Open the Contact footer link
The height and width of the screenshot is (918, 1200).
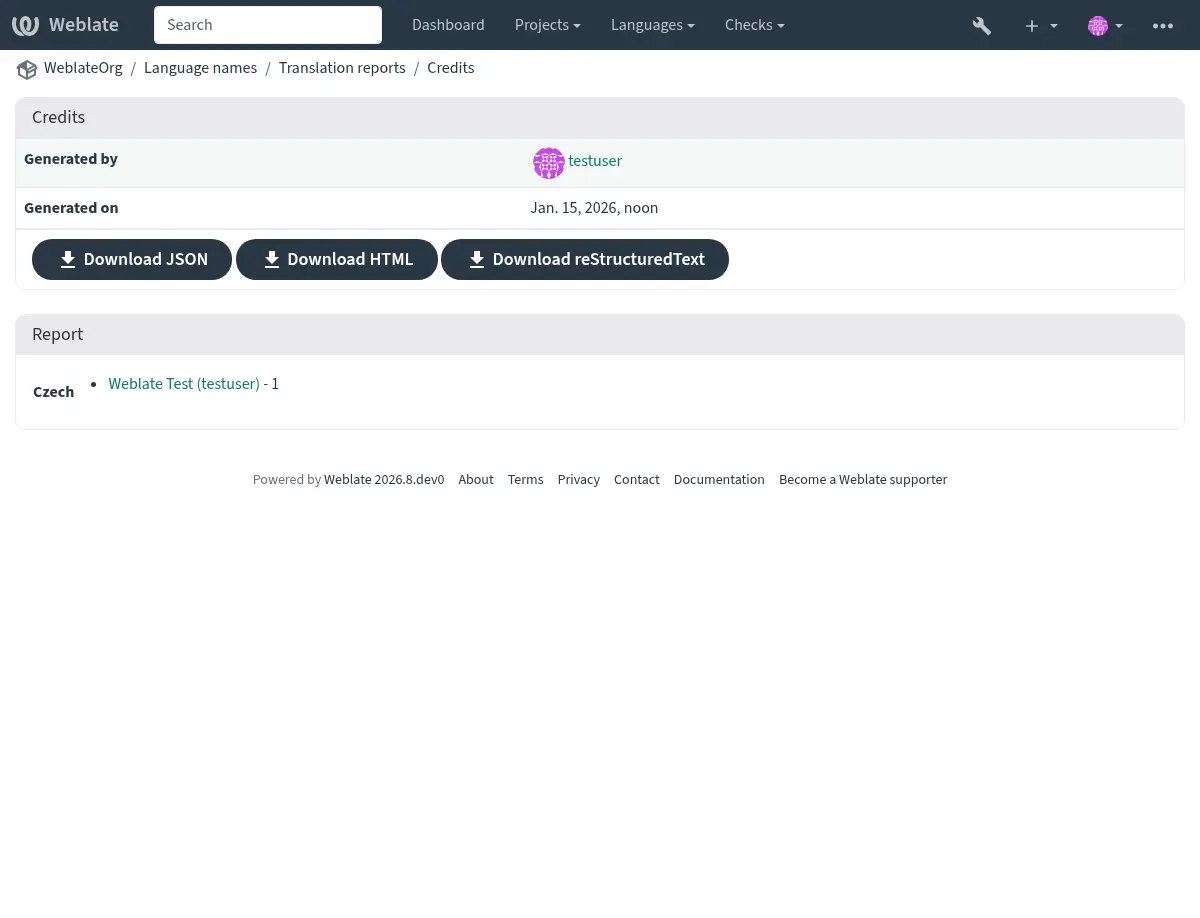637,480
